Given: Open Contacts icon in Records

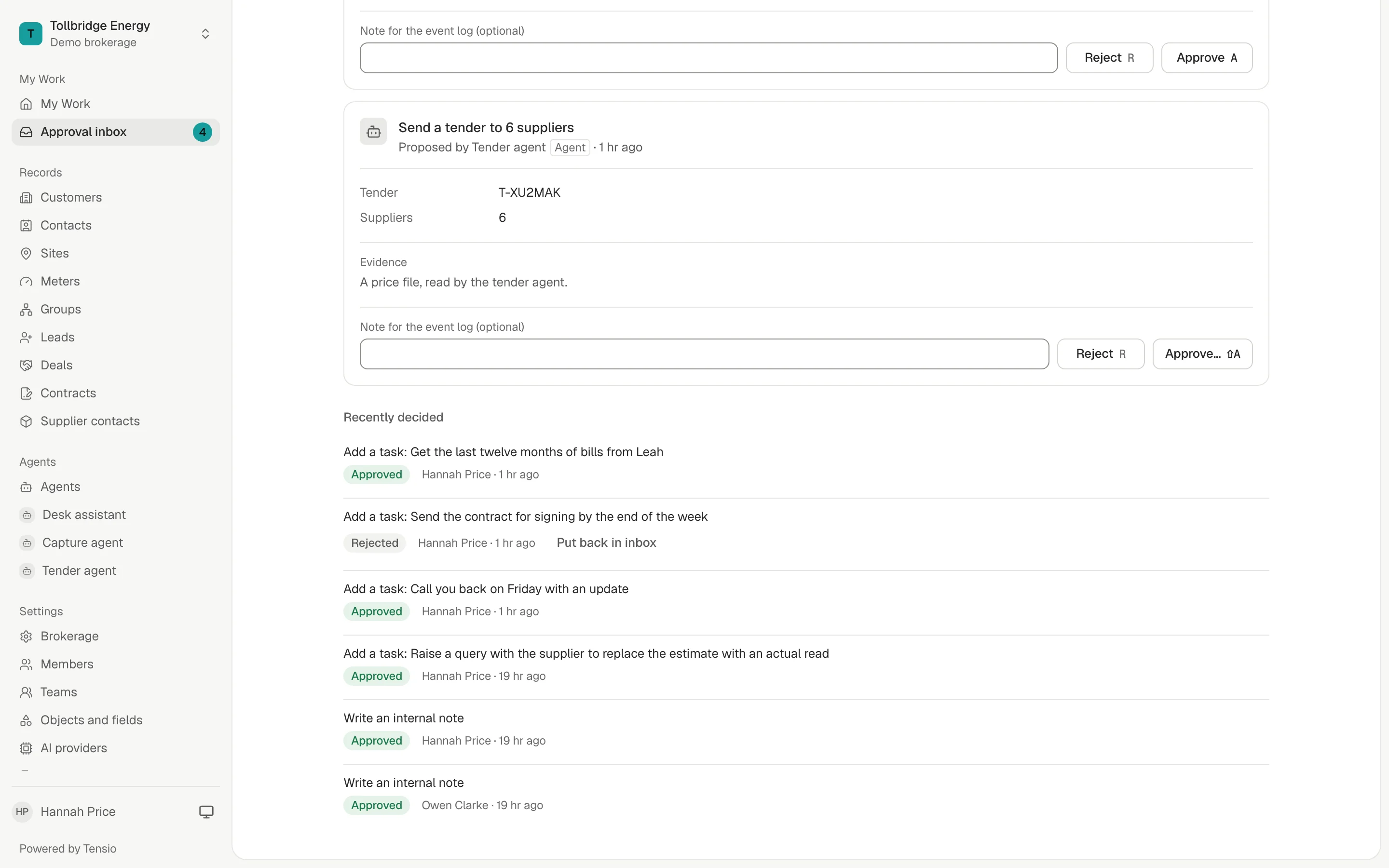Looking at the screenshot, I should [x=26, y=226].
